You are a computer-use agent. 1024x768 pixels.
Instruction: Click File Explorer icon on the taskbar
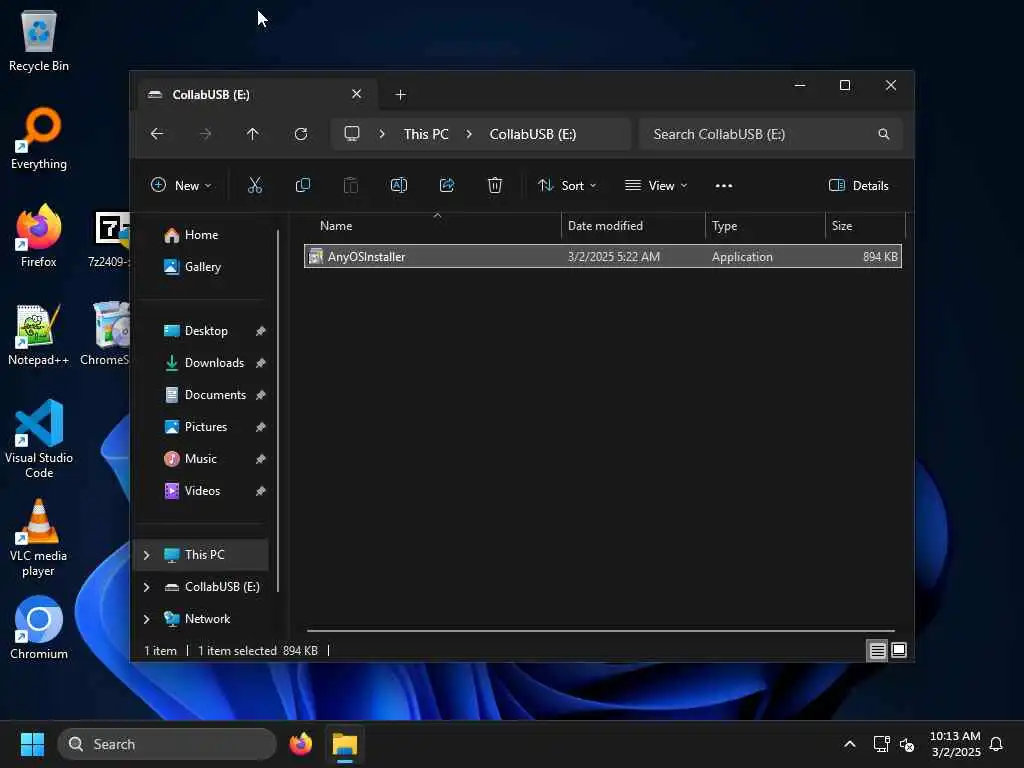[x=345, y=744]
